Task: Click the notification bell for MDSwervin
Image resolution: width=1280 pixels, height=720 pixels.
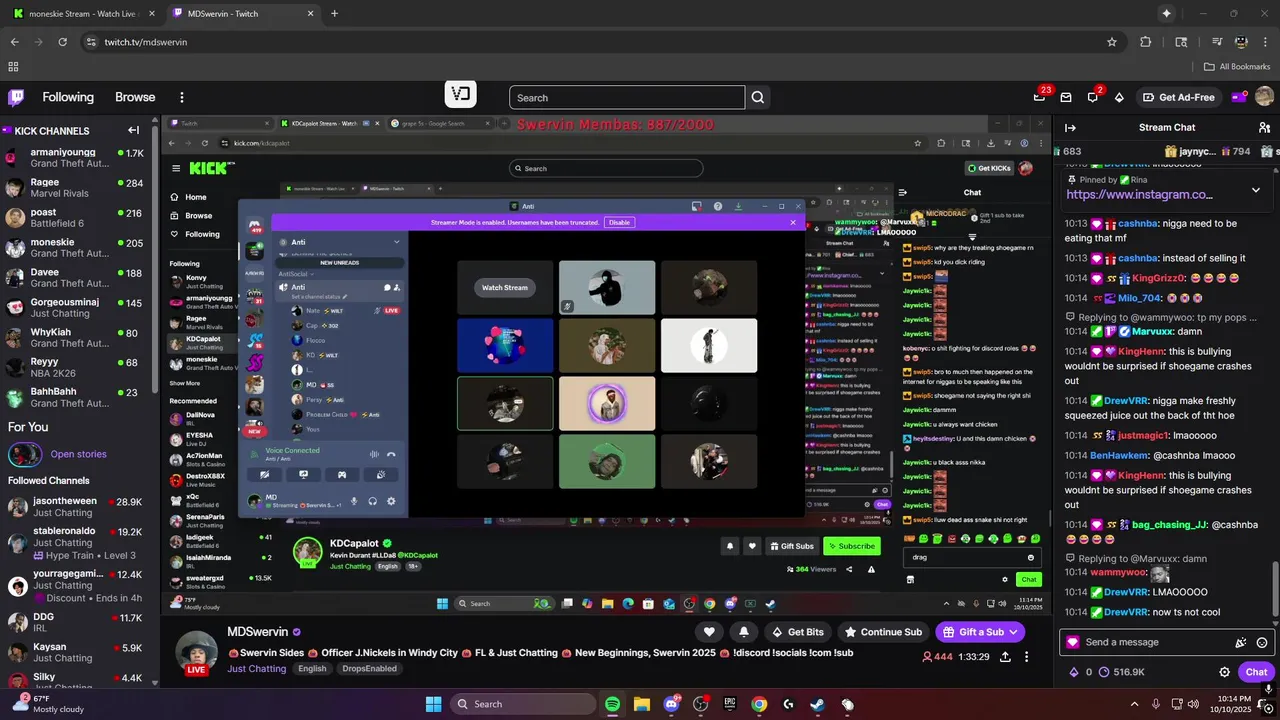Action: click(x=744, y=632)
